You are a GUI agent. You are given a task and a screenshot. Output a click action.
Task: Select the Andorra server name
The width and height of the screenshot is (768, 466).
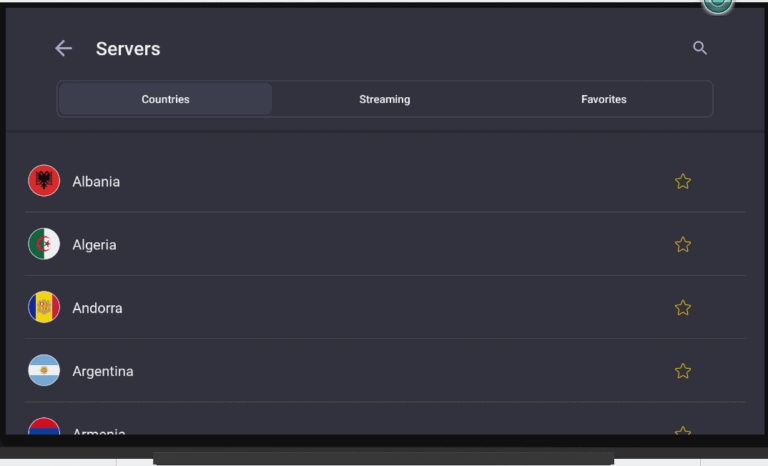[97, 308]
